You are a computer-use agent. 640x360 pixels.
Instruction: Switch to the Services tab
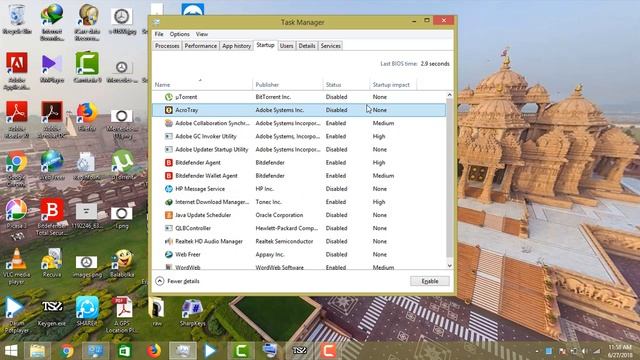pos(331,46)
